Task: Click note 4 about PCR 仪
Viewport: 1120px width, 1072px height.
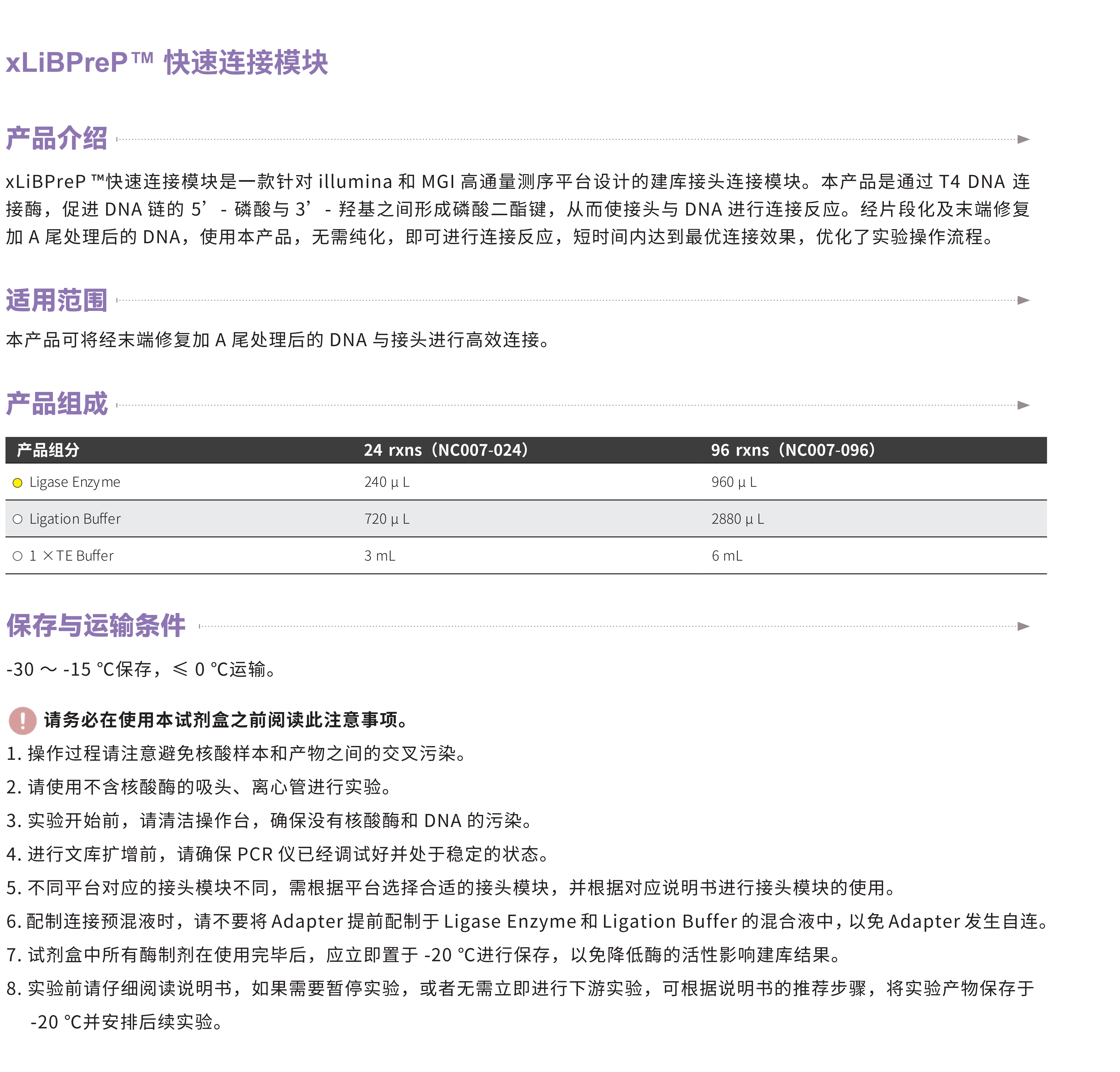Action: pos(279,854)
